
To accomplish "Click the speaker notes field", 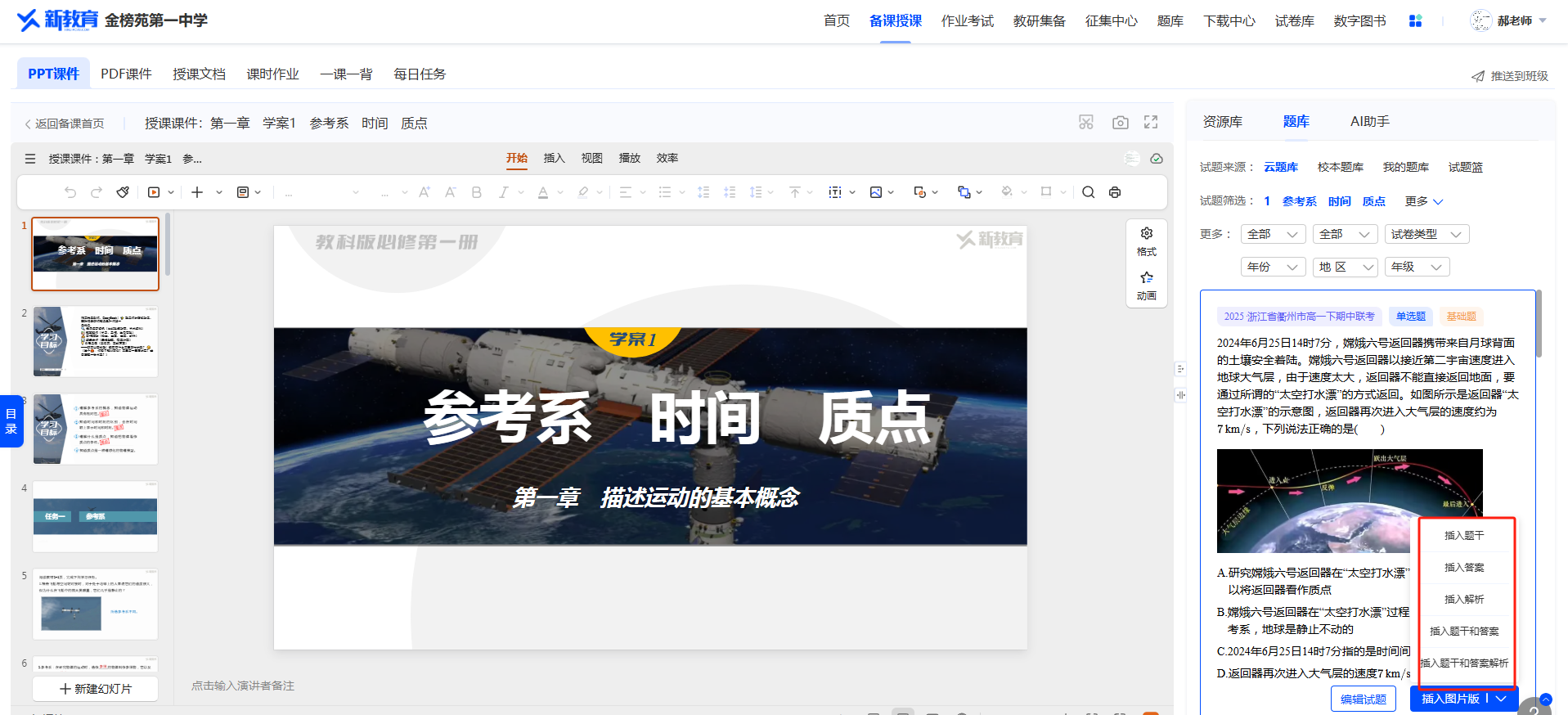I will [243, 686].
